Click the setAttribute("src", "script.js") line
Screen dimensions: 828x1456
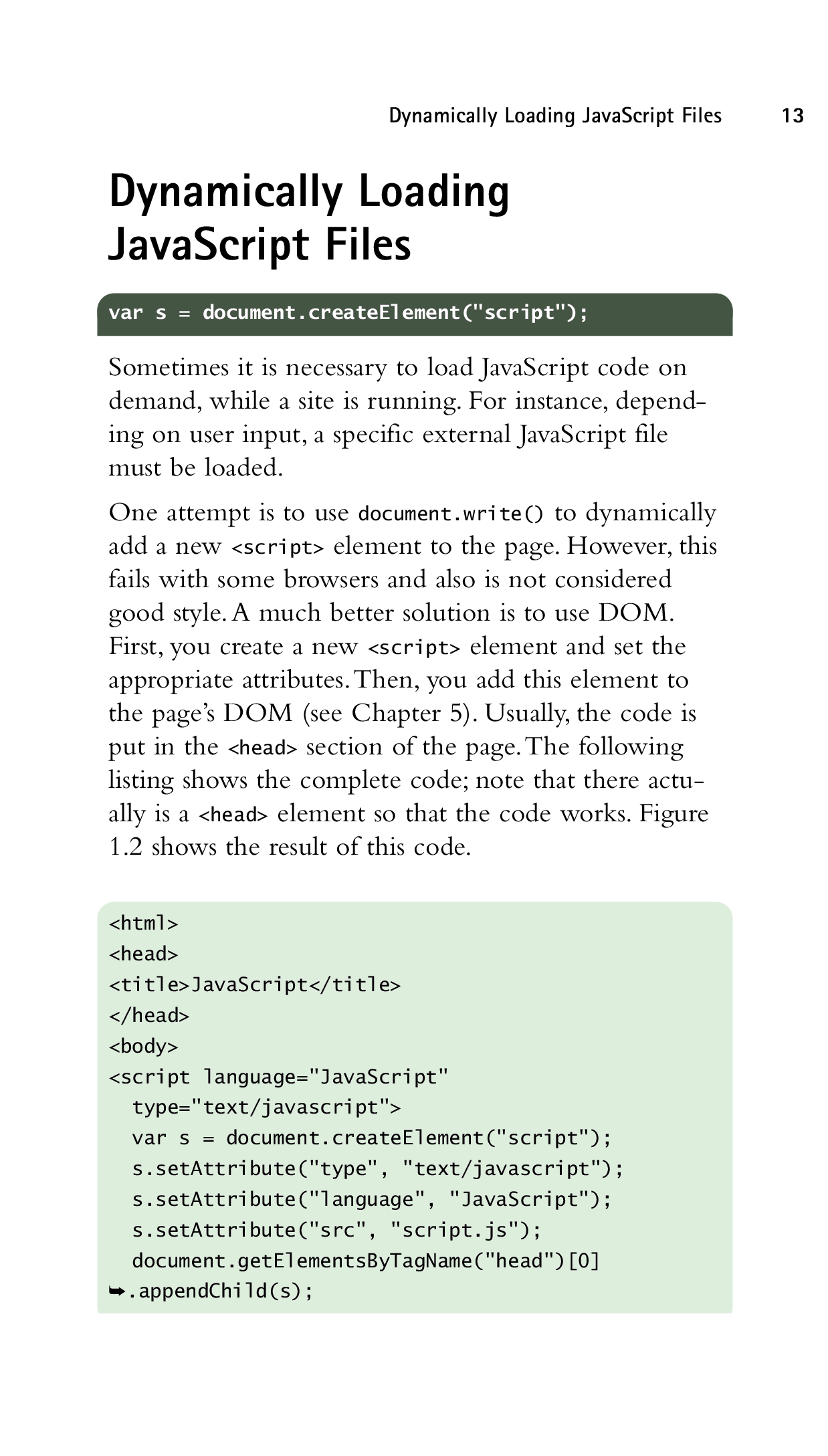(336, 1231)
